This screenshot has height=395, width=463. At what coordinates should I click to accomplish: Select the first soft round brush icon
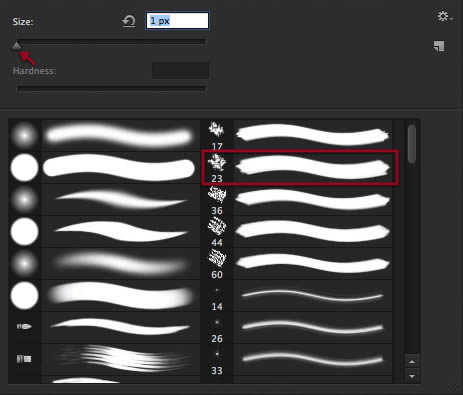click(x=24, y=136)
